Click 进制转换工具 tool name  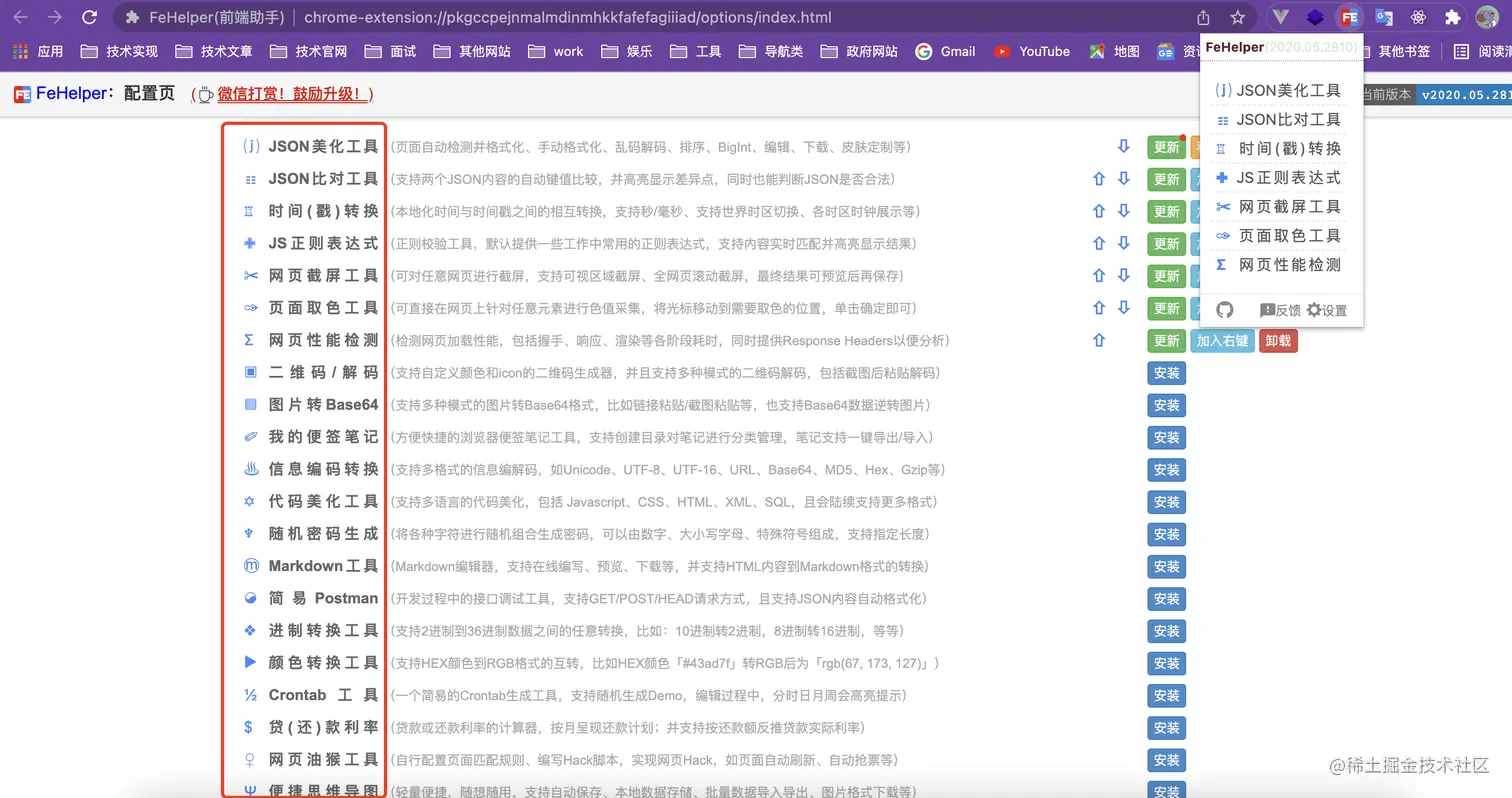pyautogui.click(x=323, y=630)
